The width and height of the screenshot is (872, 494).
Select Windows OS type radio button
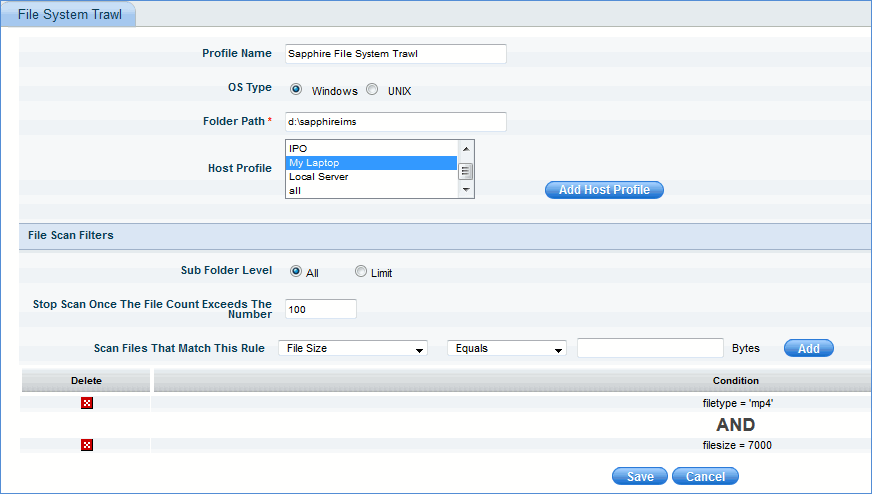point(296,89)
